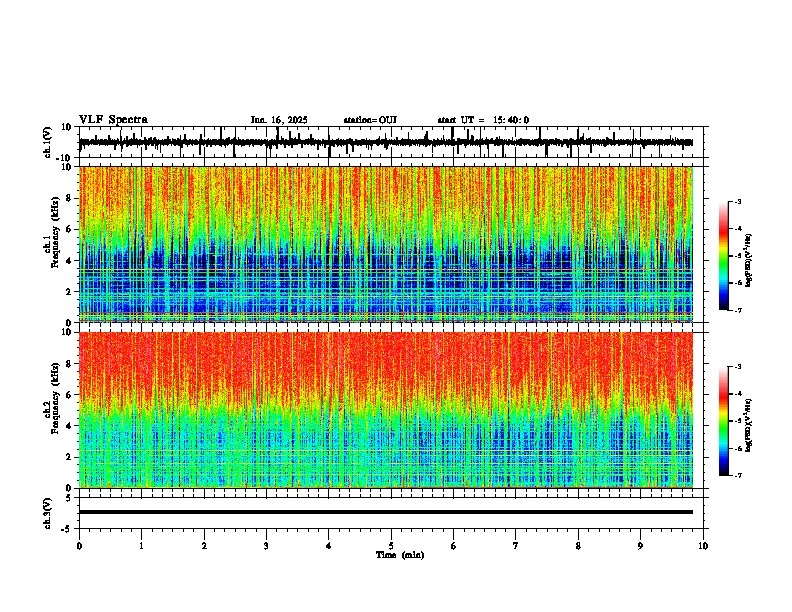Screen dimensions: 792x612
Task: Click the upper colorbar's log(PSD) label
Action: (749, 261)
